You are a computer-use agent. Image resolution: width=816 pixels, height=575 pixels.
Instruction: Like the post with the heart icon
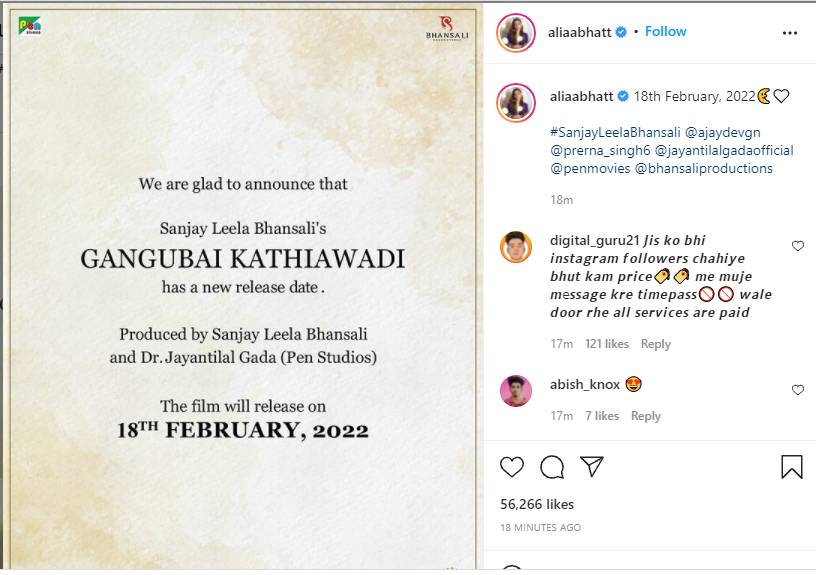pos(512,466)
